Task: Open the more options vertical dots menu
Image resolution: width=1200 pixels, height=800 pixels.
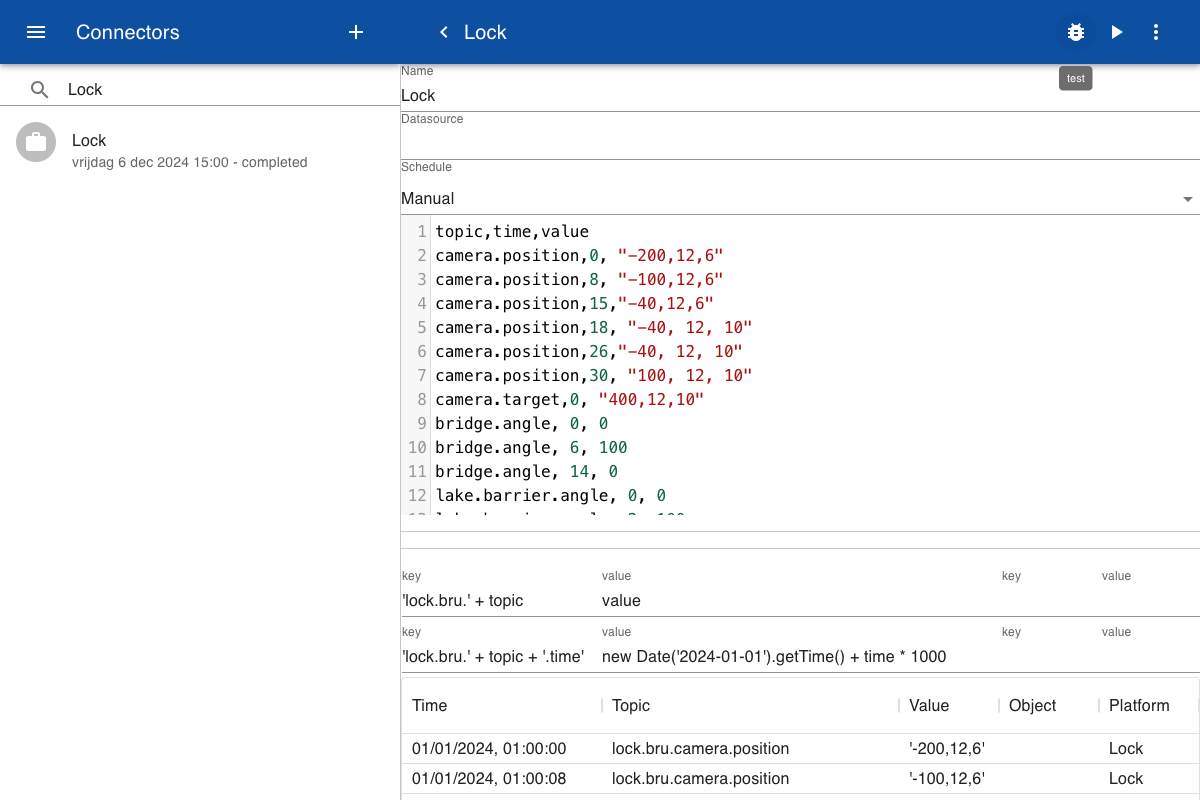Action: pyautogui.click(x=1156, y=32)
